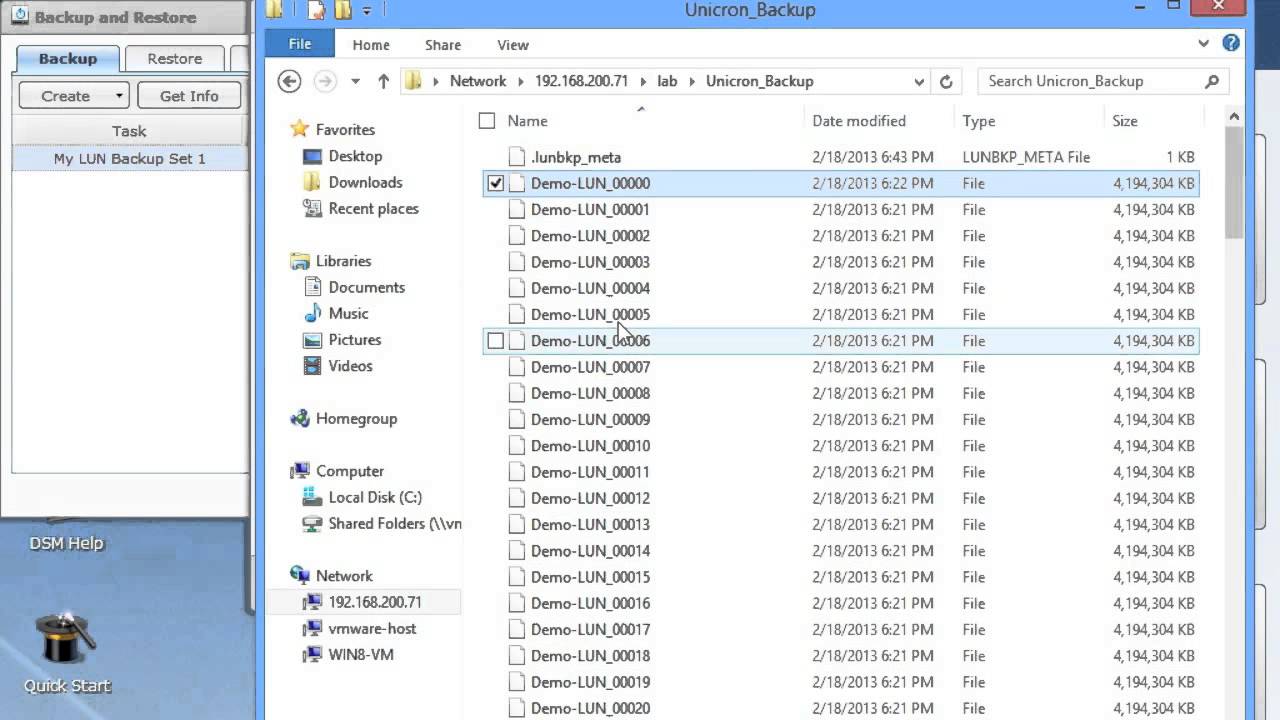Open WIN8-VM under Network

click(x=361, y=655)
